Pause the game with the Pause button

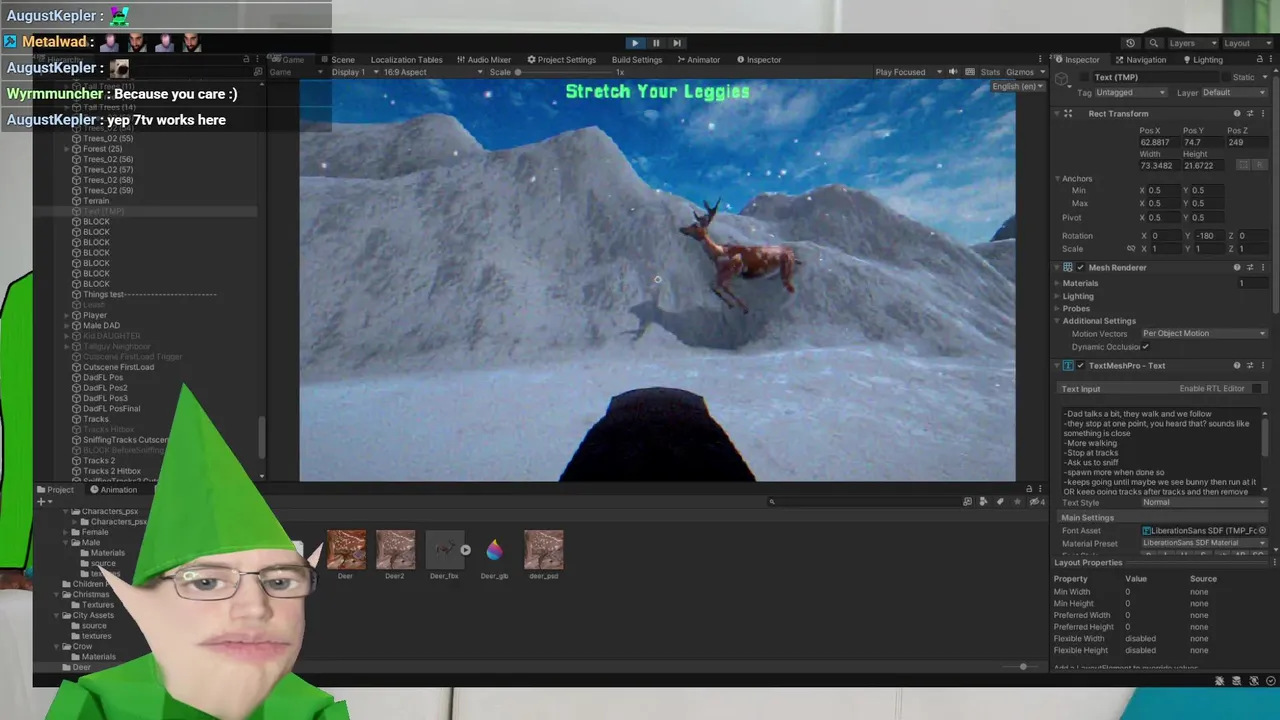click(x=656, y=43)
